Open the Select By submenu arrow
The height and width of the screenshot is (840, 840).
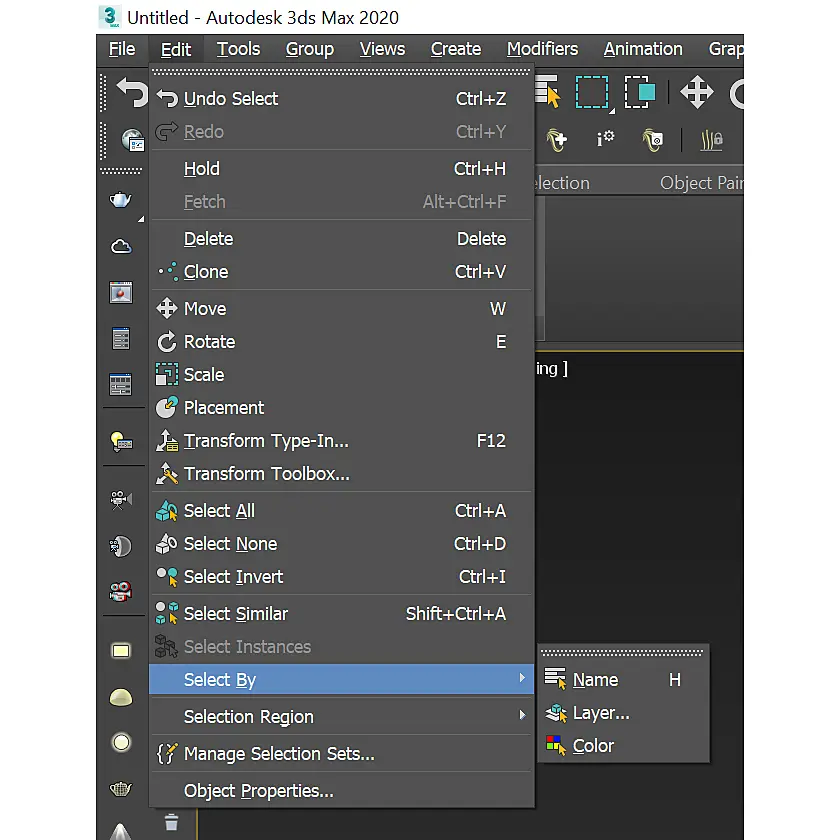(522, 678)
